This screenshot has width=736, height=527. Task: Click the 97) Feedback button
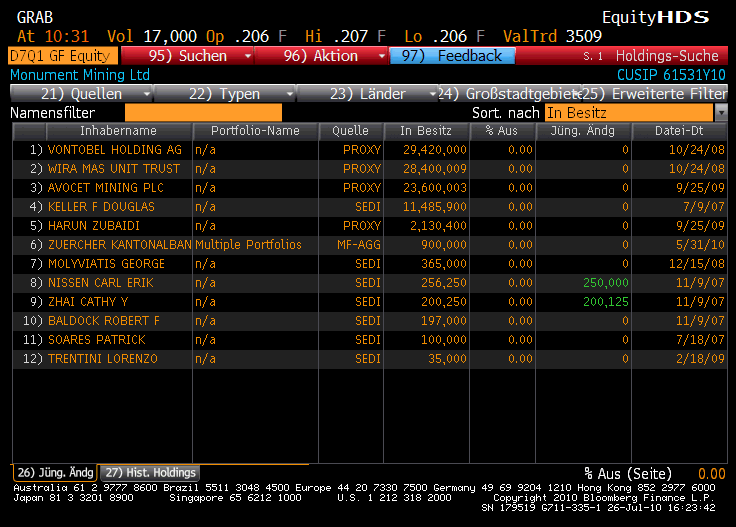pos(452,56)
